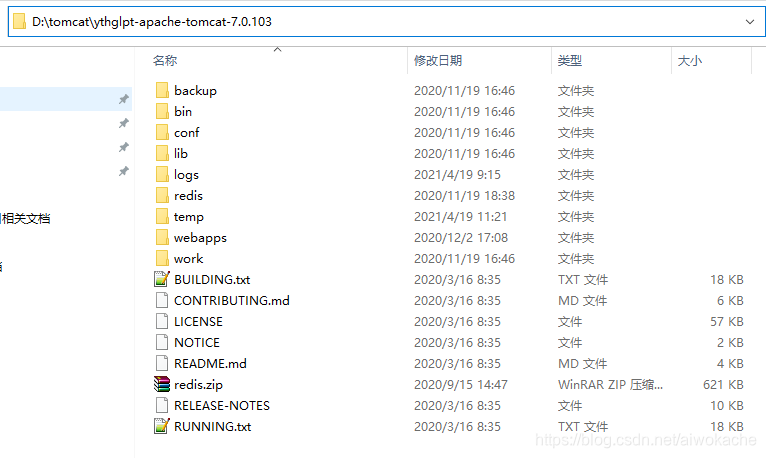This screenshot has width=766, height=458.
Task: Click the bin folder icon
Action: coord(162,111)
